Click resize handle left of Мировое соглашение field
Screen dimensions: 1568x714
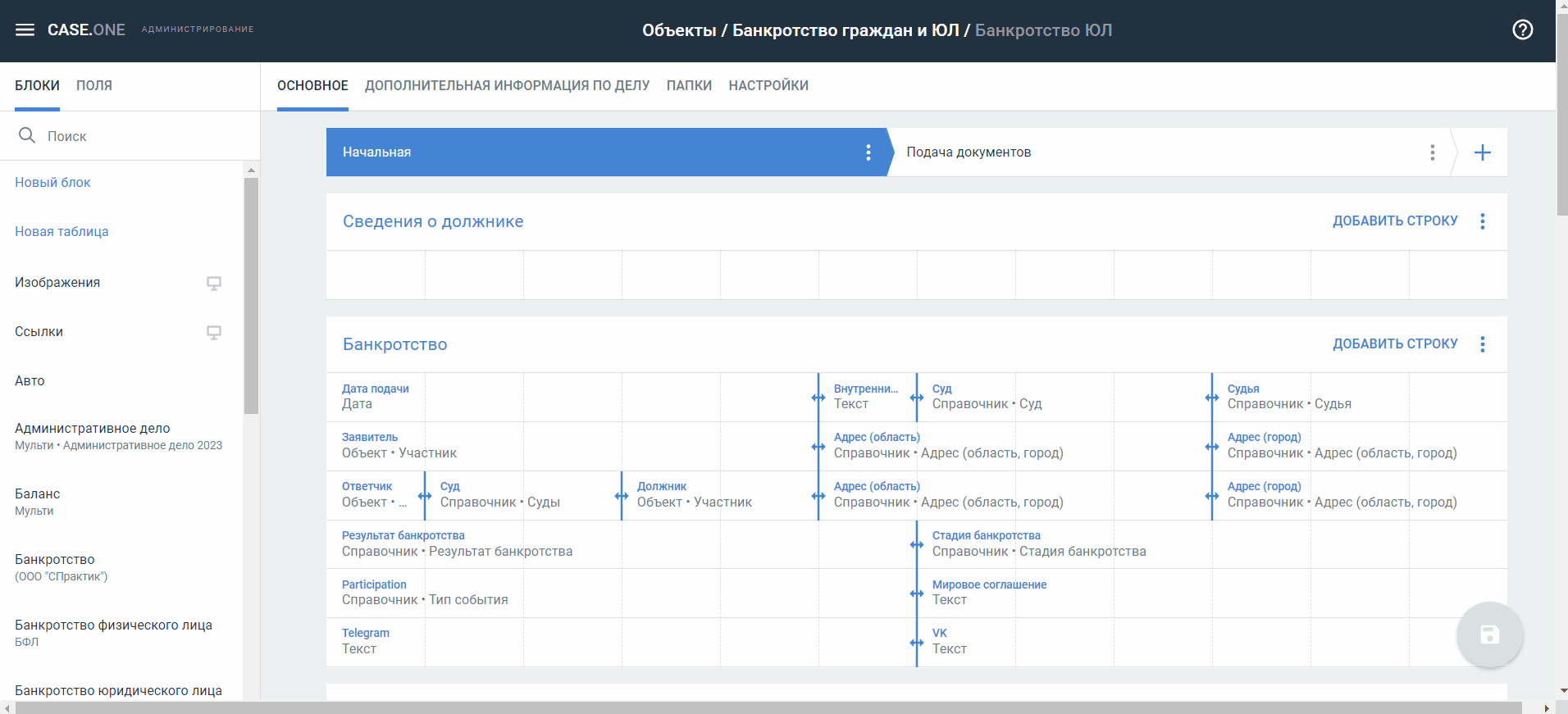tap(917, 593)
